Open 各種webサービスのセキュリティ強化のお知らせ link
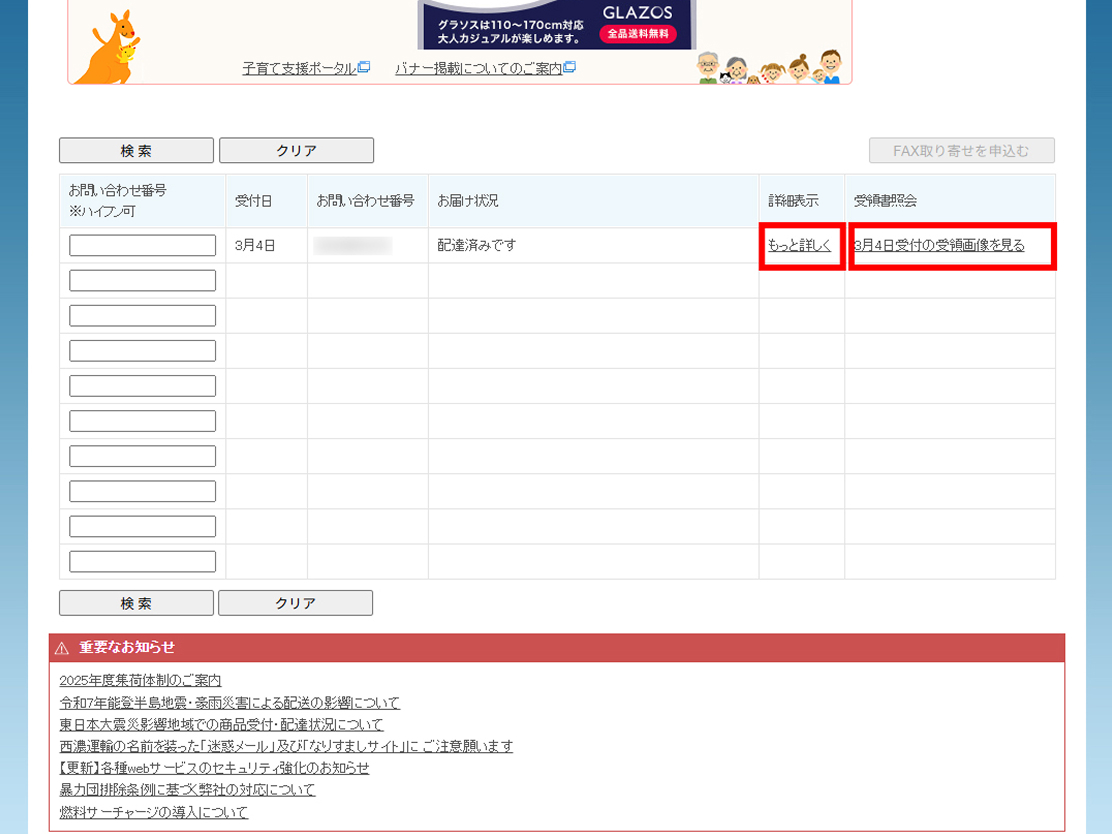 point(214,768)
